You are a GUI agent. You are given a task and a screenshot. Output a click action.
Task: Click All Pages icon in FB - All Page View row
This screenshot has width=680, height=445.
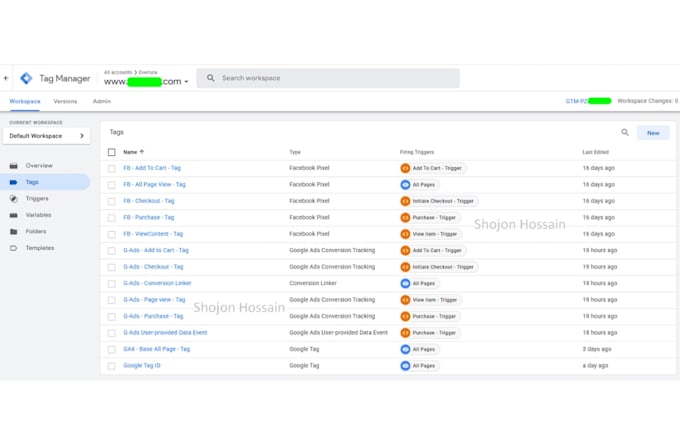click(x=405, y=185)
